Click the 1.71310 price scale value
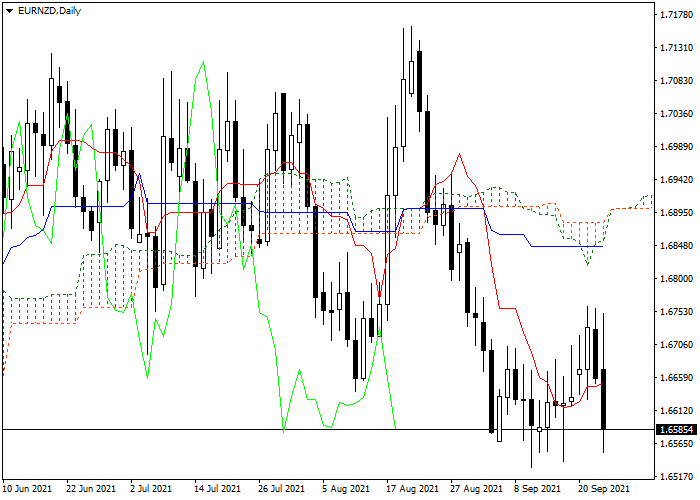700x500 pixels. 676,48
